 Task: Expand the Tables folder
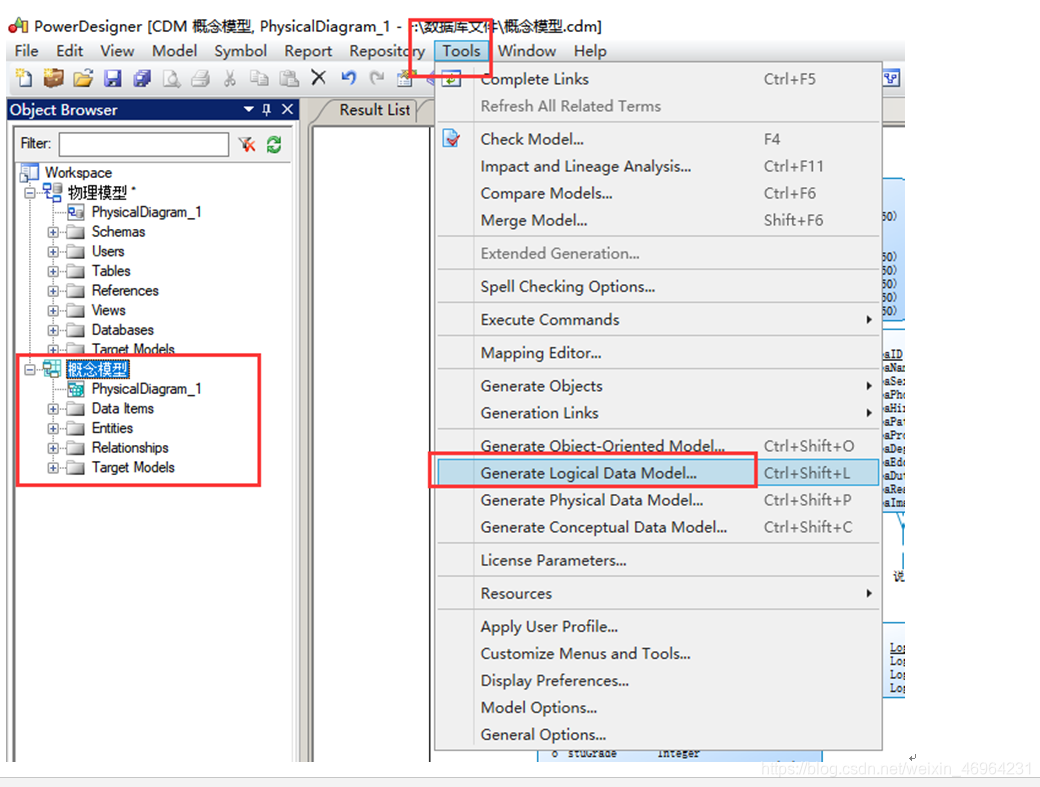point(52,271)
